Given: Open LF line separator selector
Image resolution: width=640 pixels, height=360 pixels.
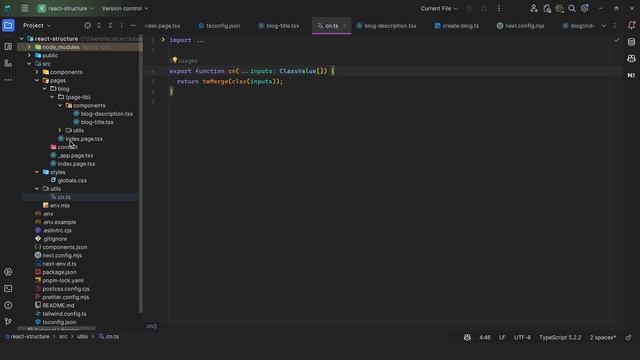Looking at the screenshot, I should point(502,338).
